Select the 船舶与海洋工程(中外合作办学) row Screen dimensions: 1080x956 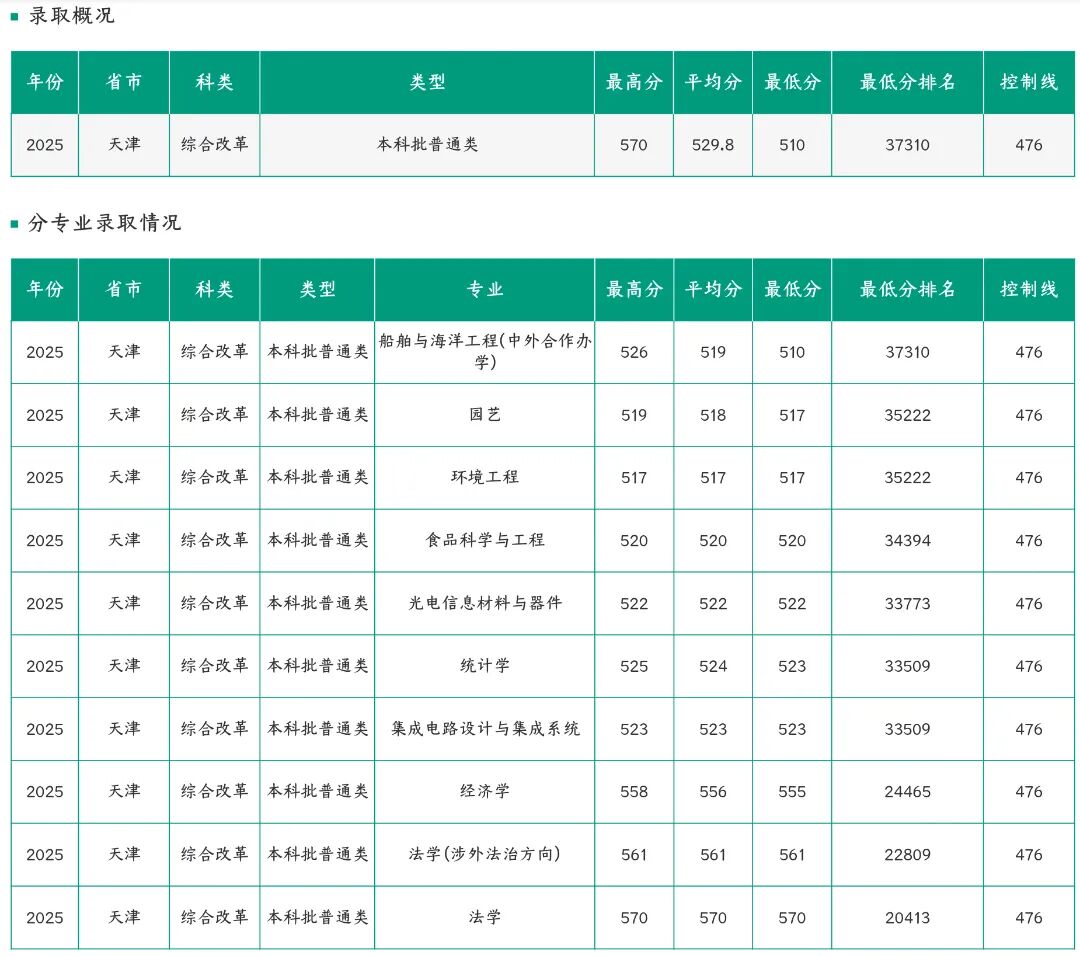pos(483,352)
